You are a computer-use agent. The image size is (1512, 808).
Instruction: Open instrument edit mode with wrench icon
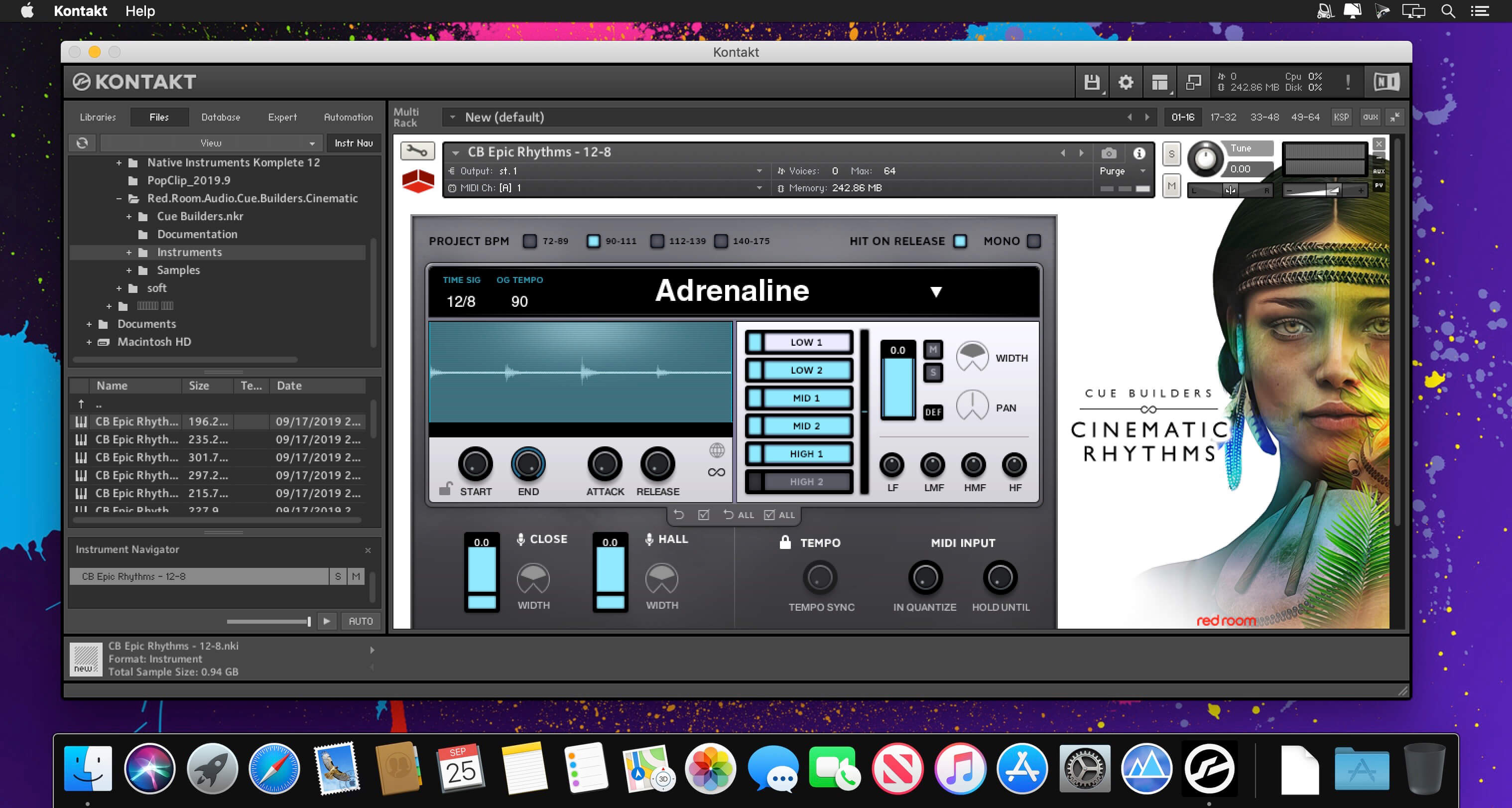click(417, 151)
